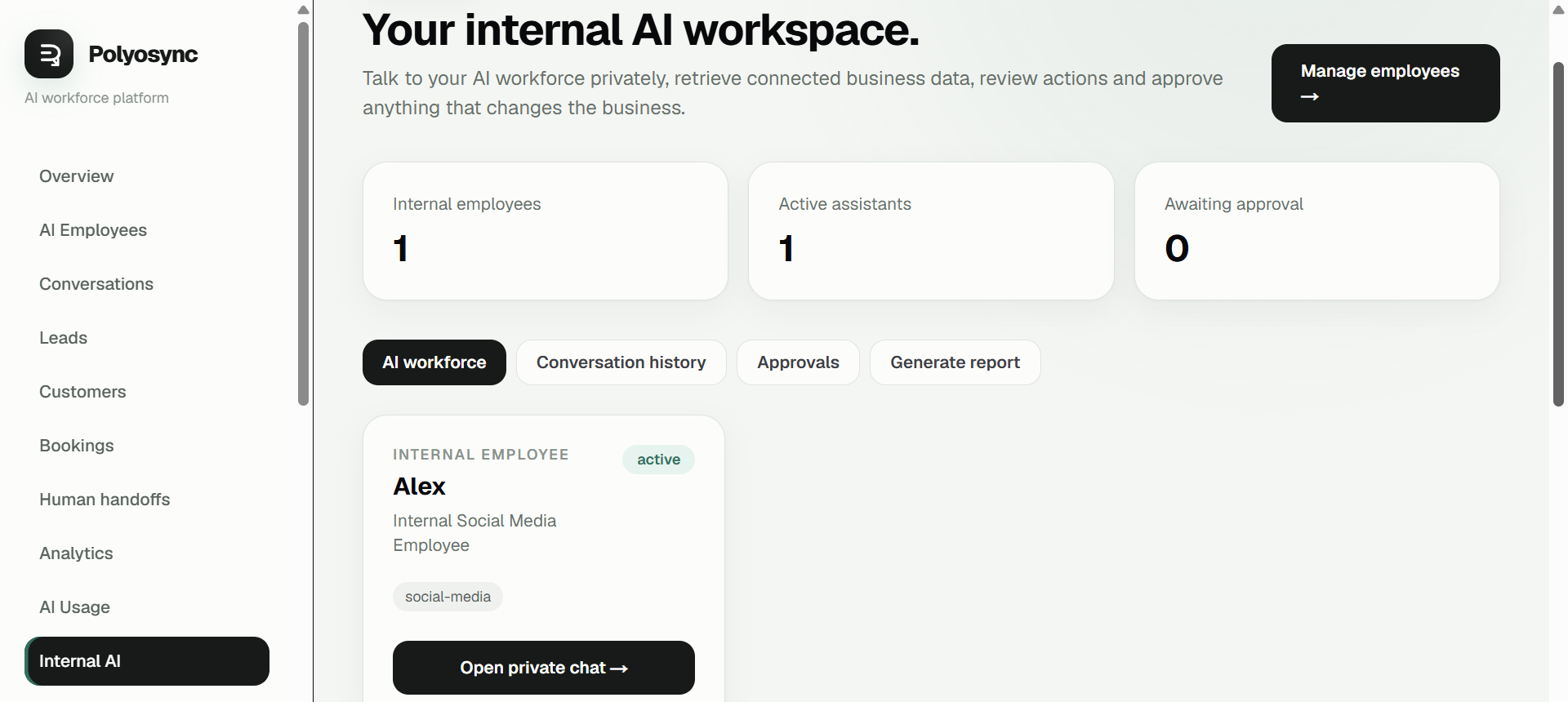
Task: Open the Approvals tab
Action: tap(798, 362)
